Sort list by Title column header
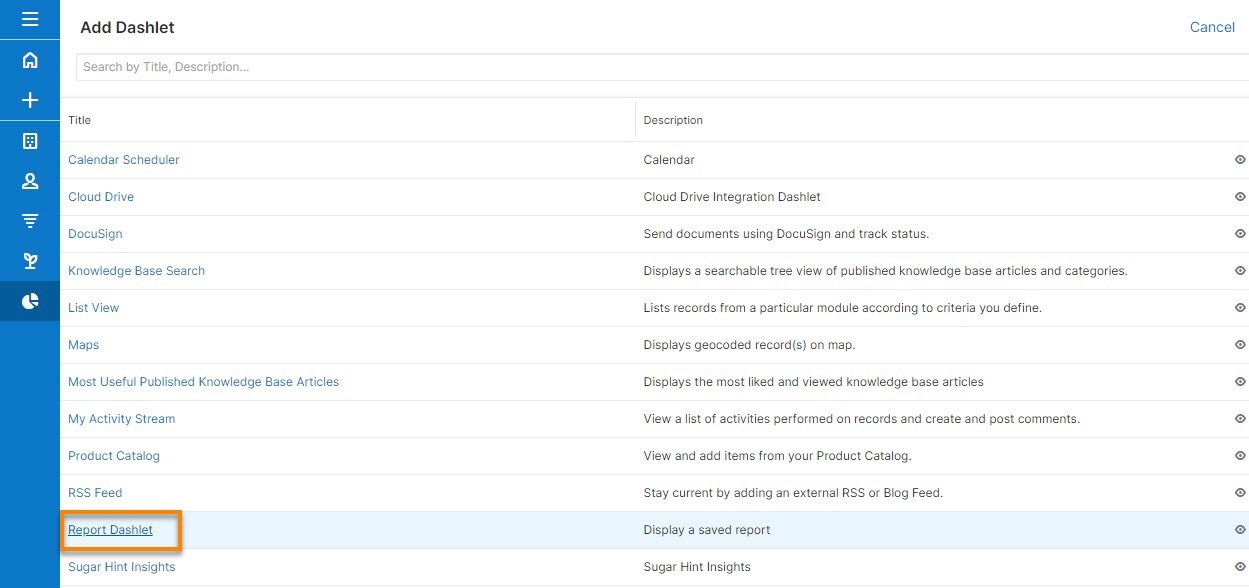 click(x=80, y=120)
